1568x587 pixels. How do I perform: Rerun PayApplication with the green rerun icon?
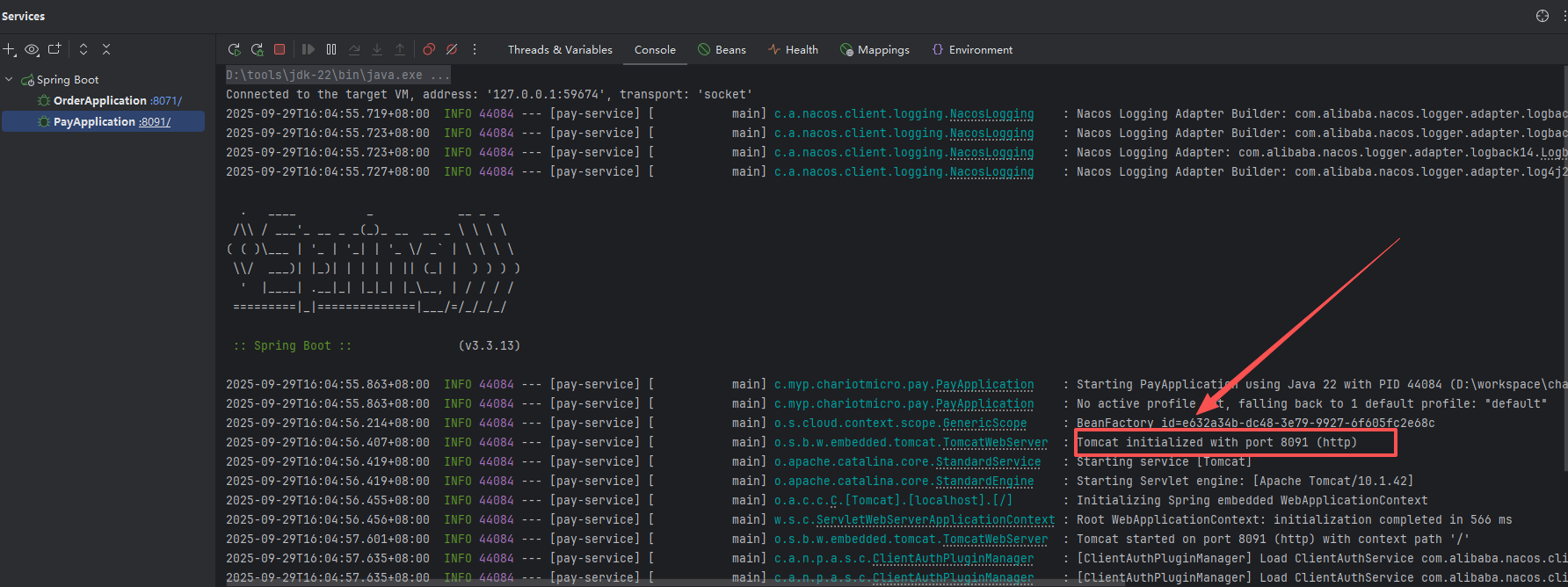234,49
